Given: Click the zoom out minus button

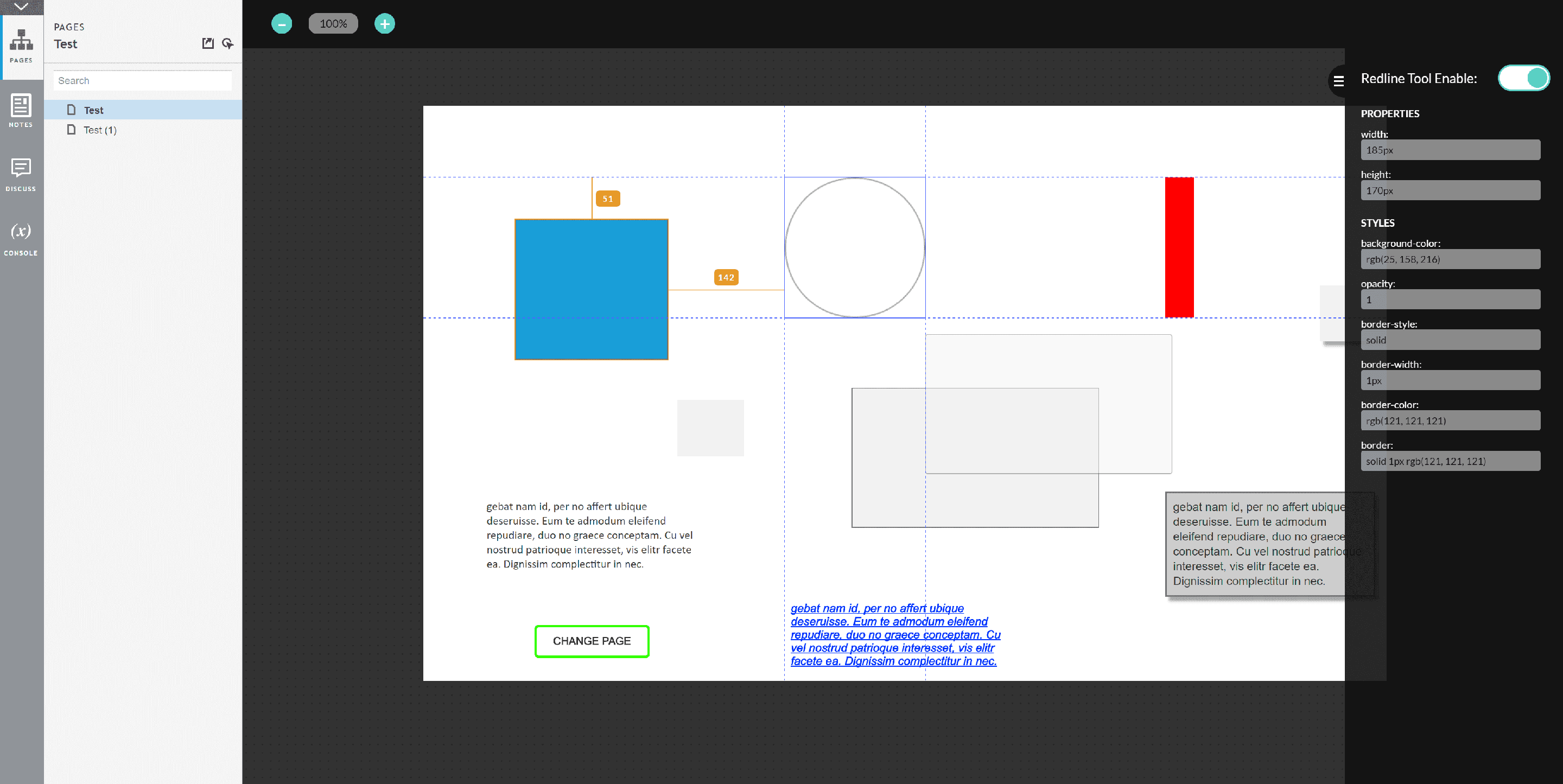Looking at the screenshot, I should 282,24.
